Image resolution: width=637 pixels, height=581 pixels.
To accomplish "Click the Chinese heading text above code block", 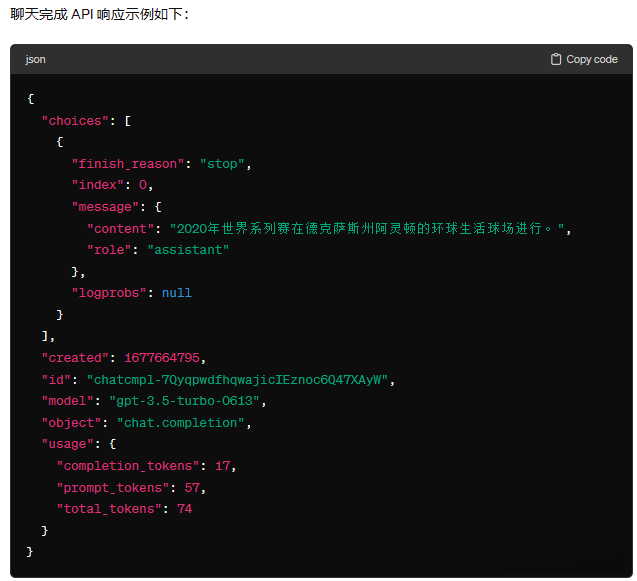I will click(98, 14).
